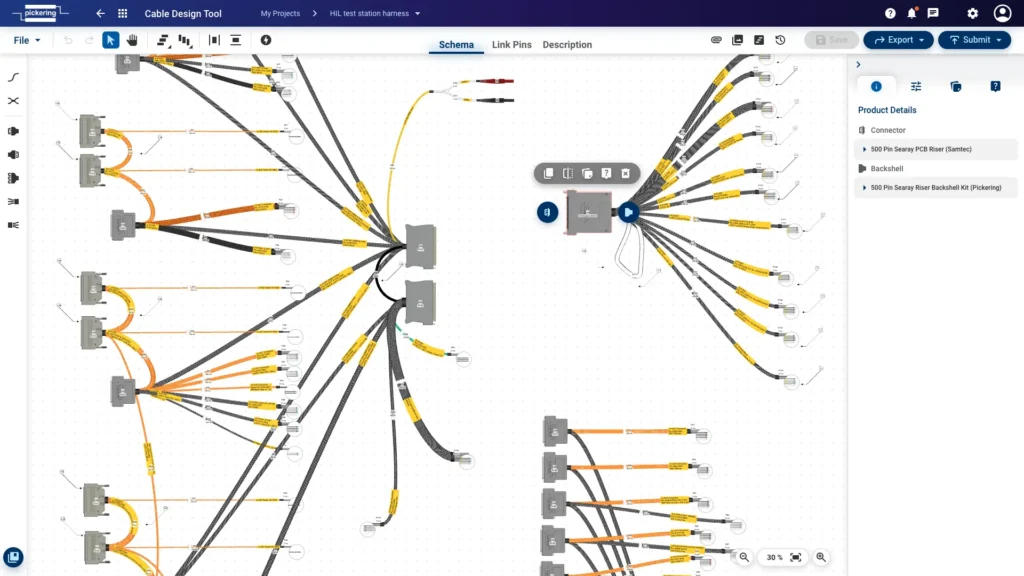Select the red banana plug on canvas
1024x576 pixels.
tap(495, 81)
